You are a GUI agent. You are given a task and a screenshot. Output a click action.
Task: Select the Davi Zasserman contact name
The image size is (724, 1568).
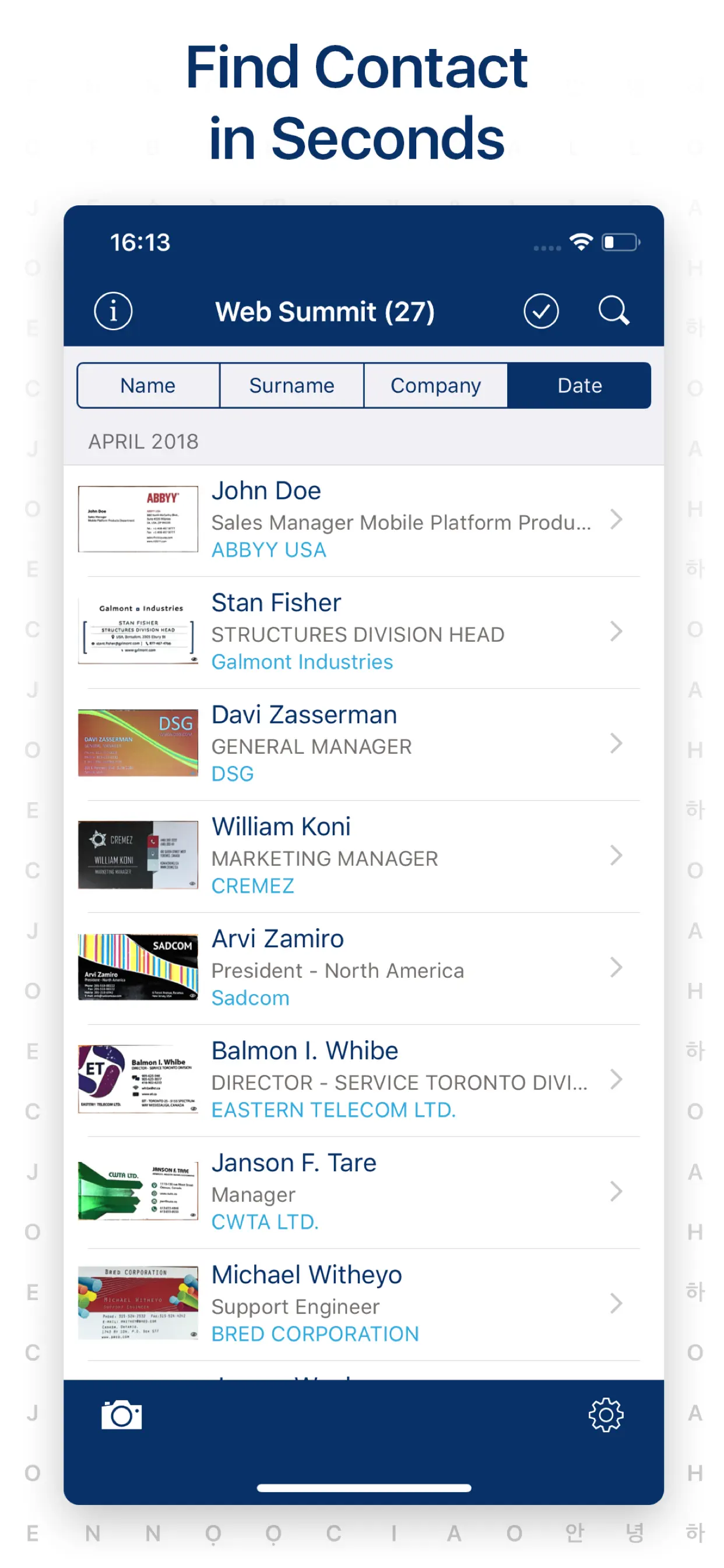coord(304,715)
